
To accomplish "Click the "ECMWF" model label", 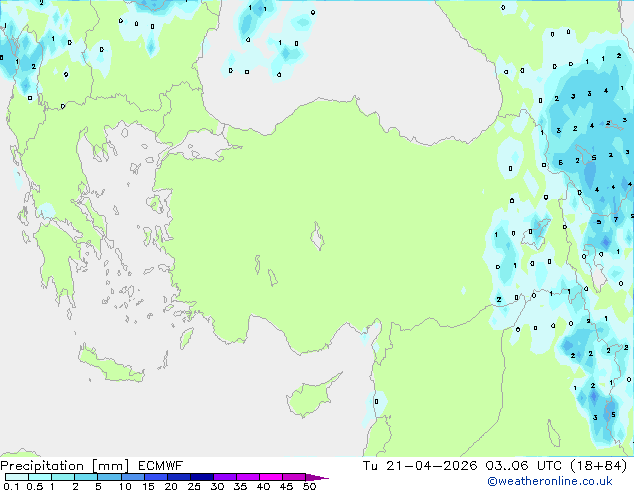I will [161, 466].
